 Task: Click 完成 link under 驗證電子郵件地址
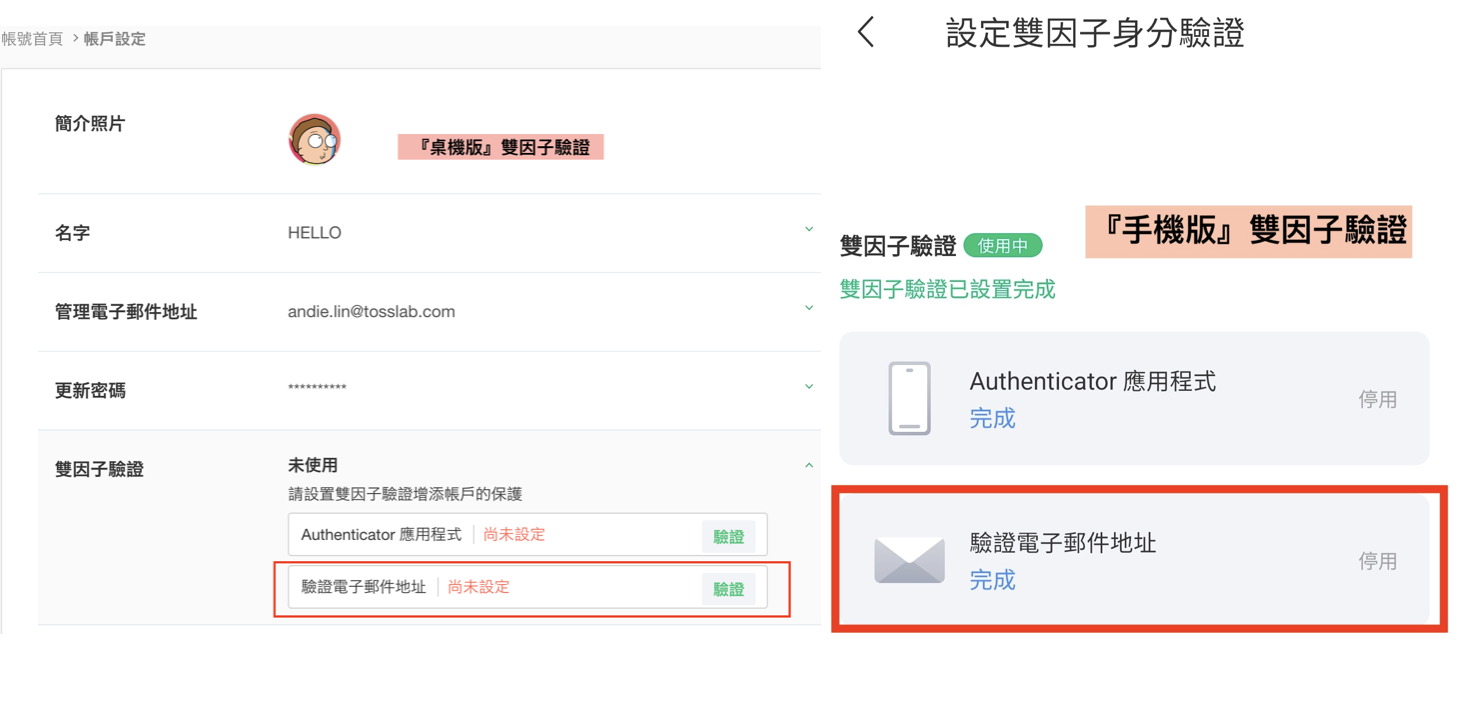tap(992, 581)
